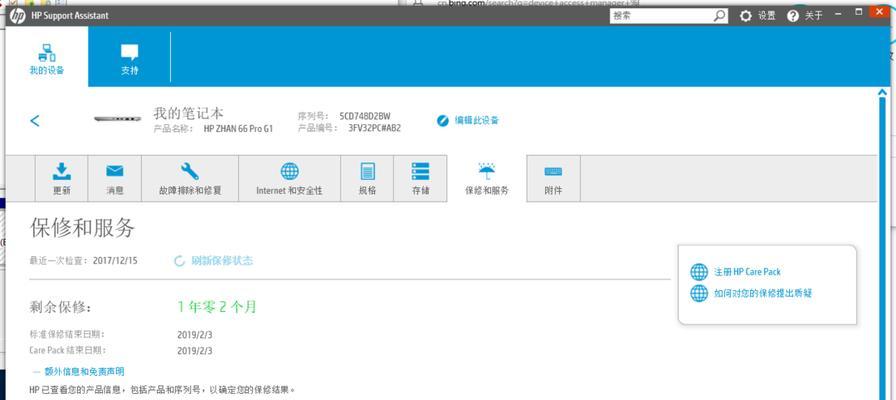Image resolution: width=896 pixels, height=400 pixels.
Task: Click globe icon beside 注册 HP Care Pack
Action: click(x=699, y=272)
